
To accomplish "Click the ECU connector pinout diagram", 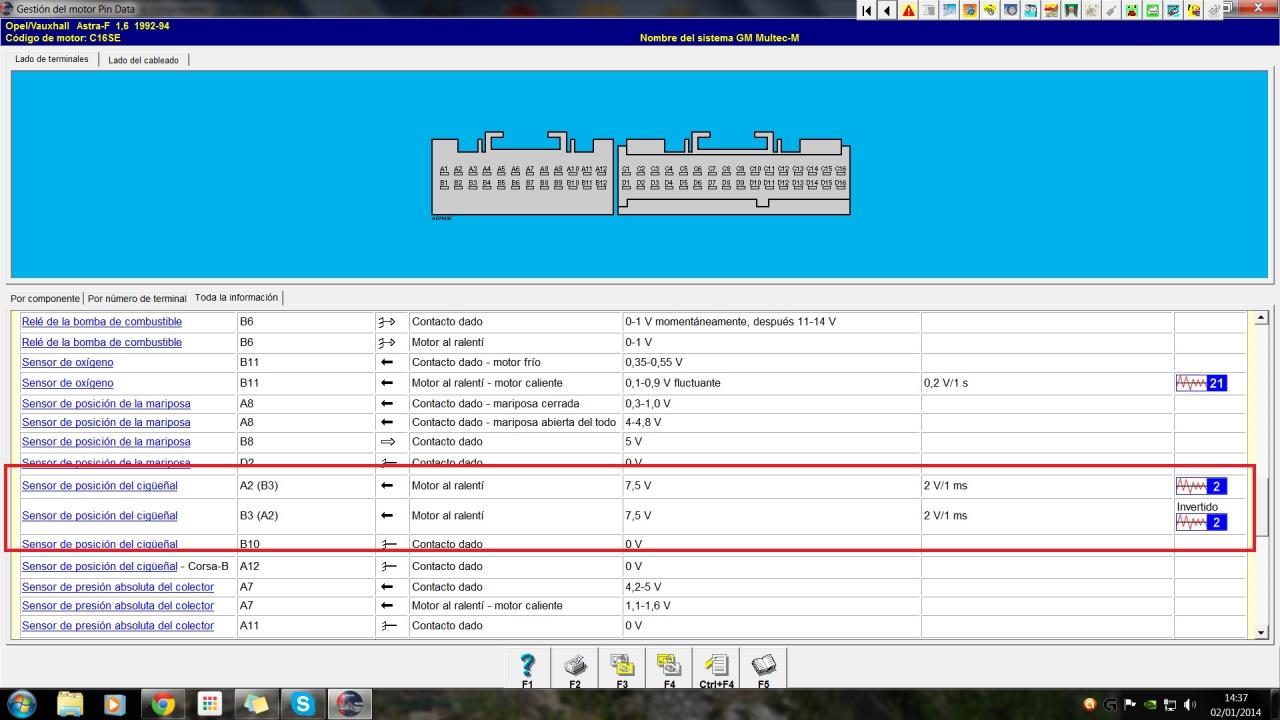I will click(640, 175).
